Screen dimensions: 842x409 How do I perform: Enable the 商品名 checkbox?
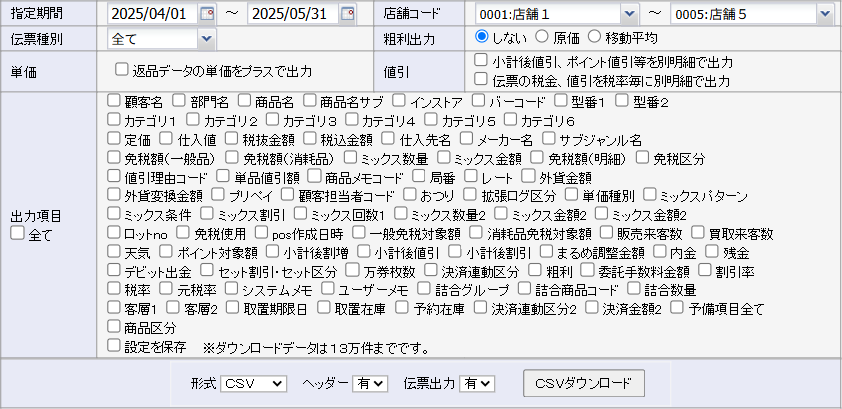click(x=244, y=100)
